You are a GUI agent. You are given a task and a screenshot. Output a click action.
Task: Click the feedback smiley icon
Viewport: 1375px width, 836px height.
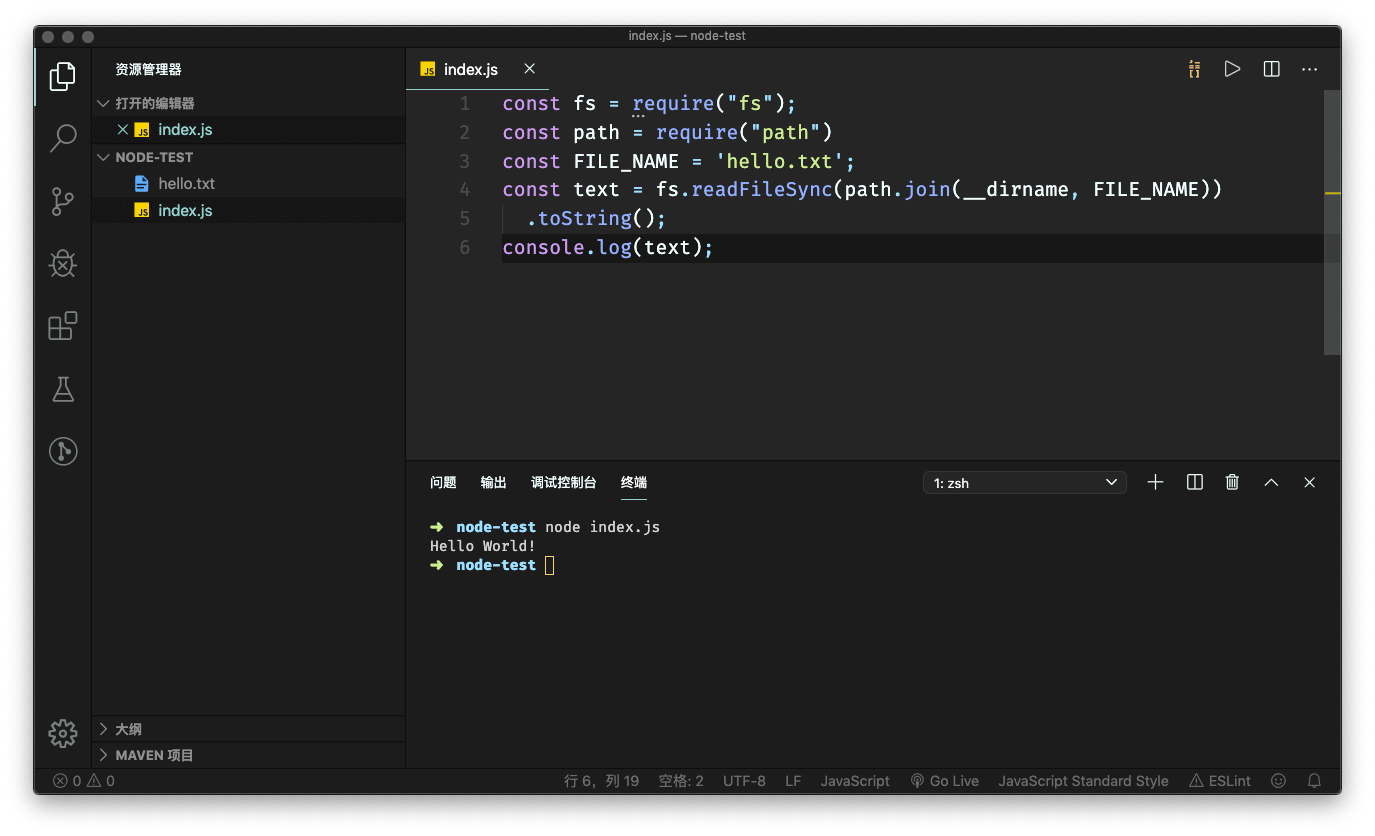1278,781
